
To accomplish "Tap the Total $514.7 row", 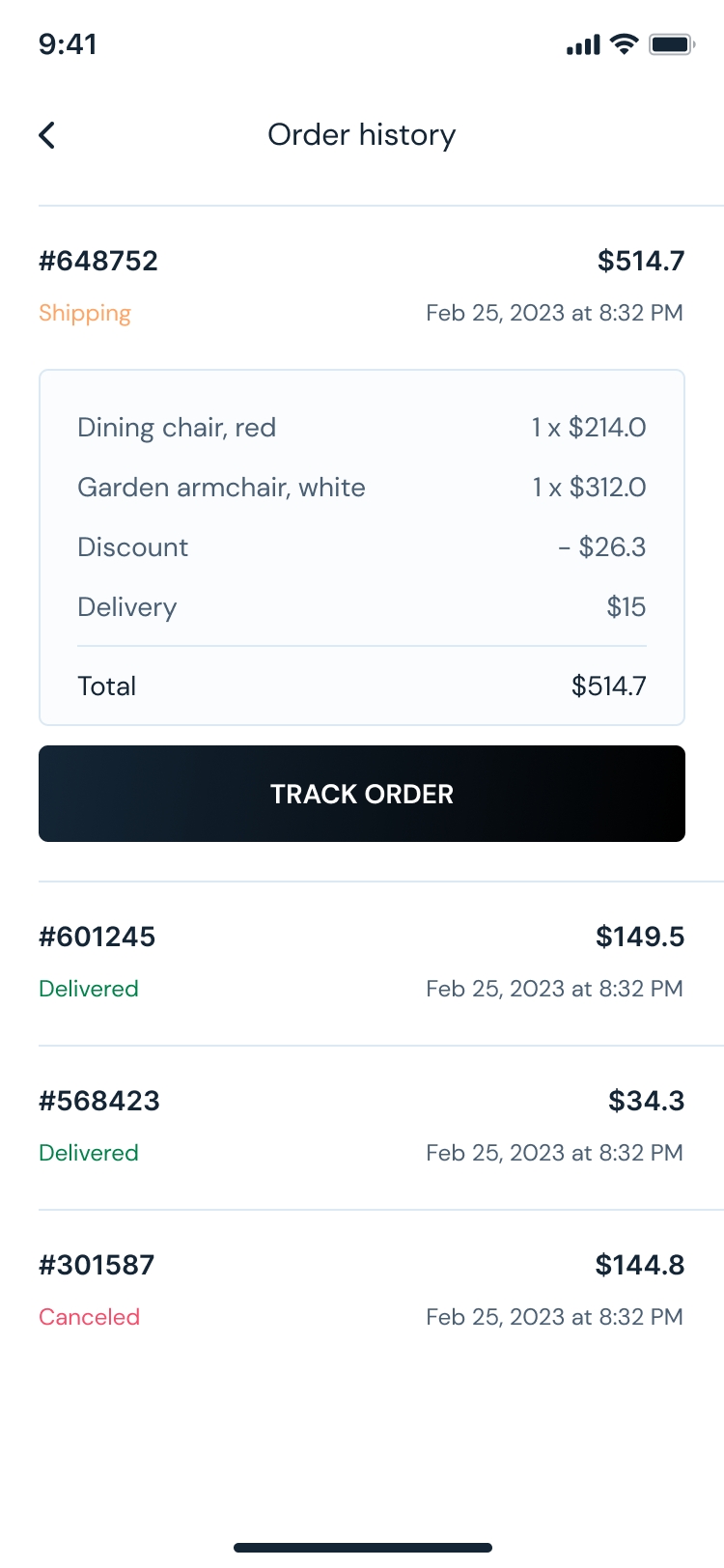I will 361,686.
